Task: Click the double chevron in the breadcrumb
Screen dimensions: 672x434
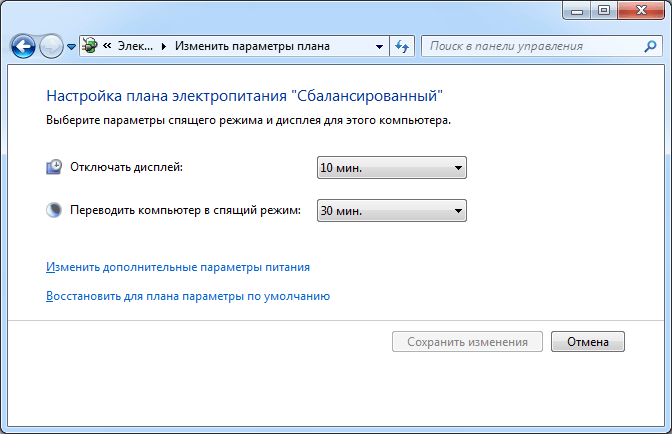Action: [x=107, y=45]
